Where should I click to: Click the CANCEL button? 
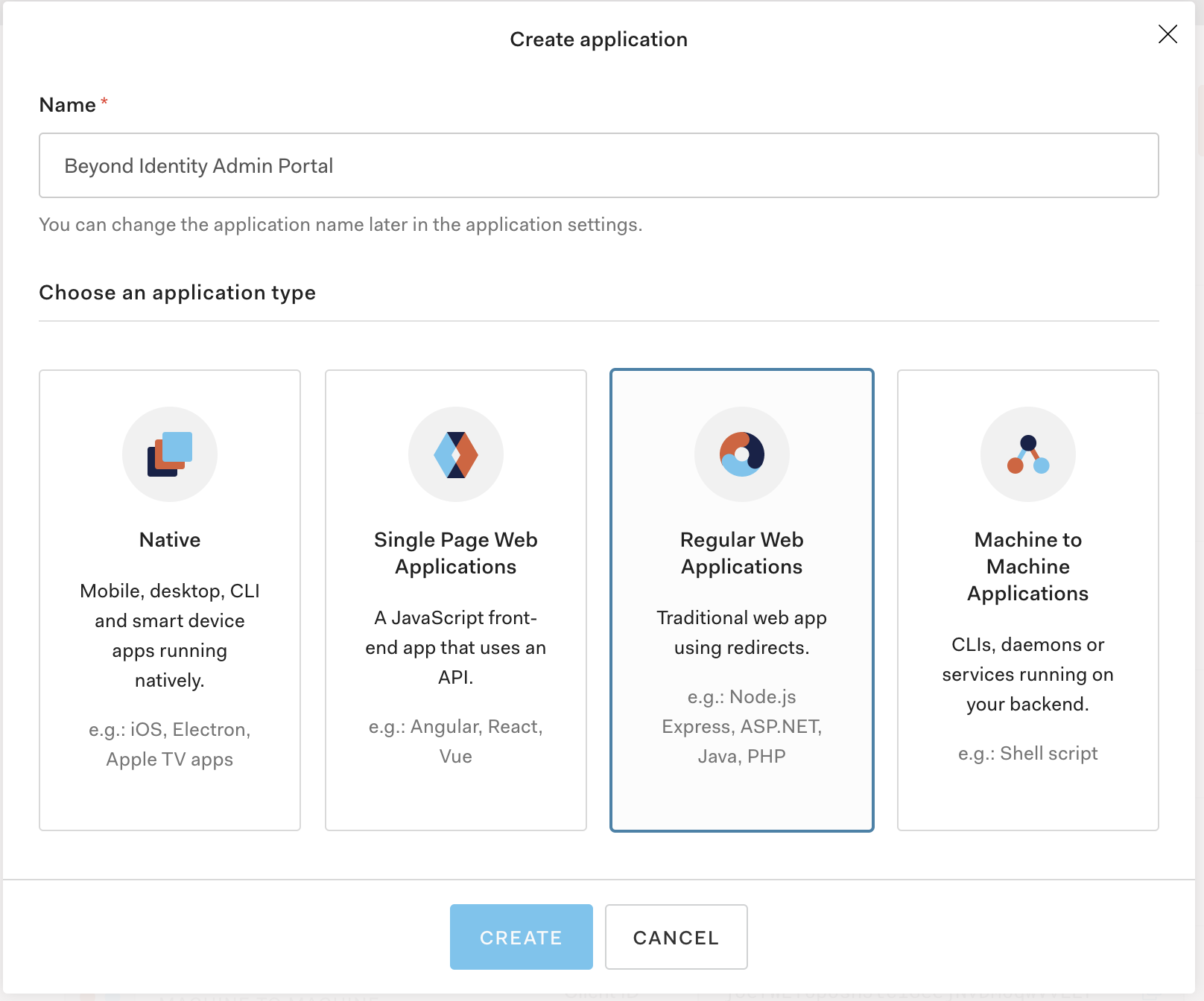point(676,937)
